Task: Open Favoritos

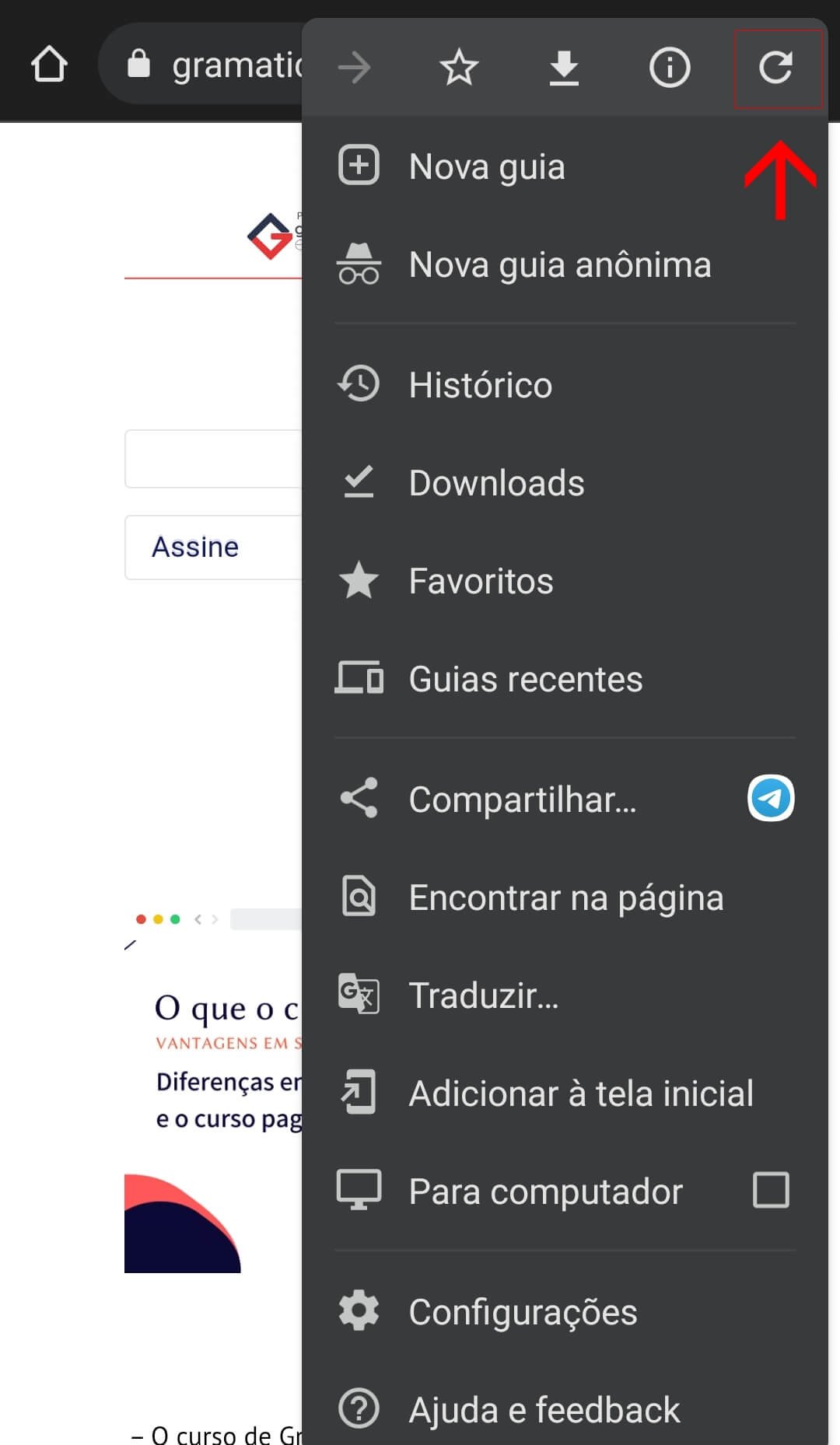Action: click(481, 581)
